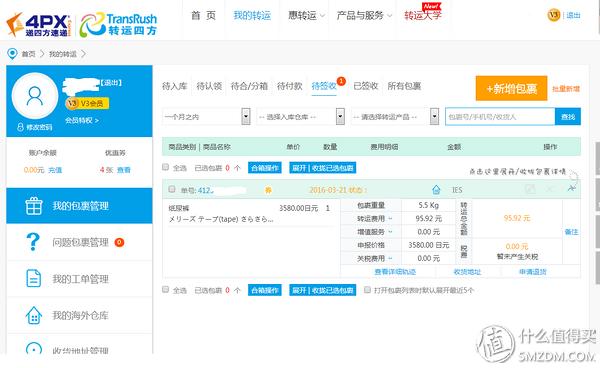Focus the 包裹号/手机号/收货人 search field
Screen dimensions: 600x368
click(x=501, y=117)
